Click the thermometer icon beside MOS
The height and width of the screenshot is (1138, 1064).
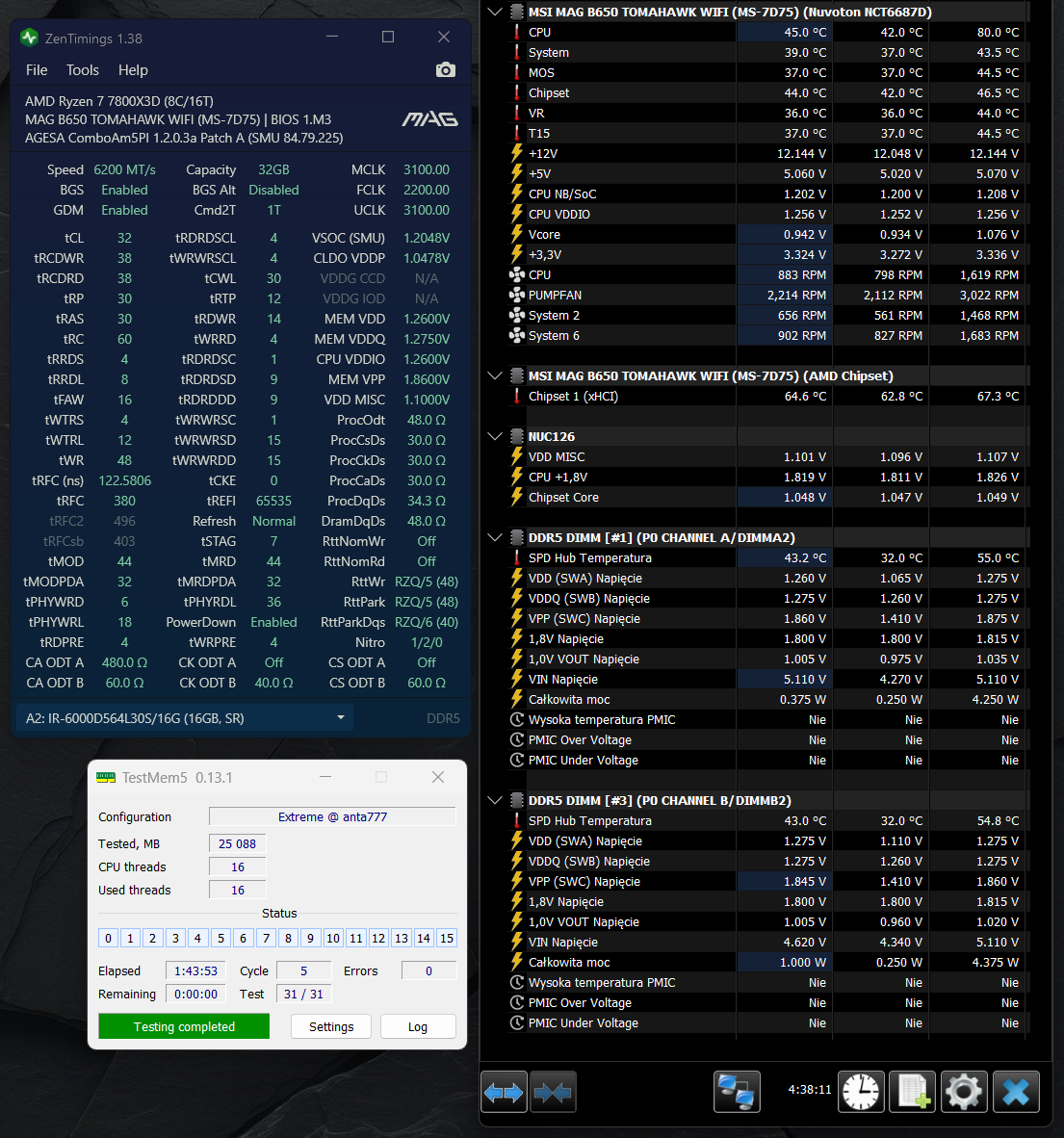pyautogui.click(x=517, y=72)
